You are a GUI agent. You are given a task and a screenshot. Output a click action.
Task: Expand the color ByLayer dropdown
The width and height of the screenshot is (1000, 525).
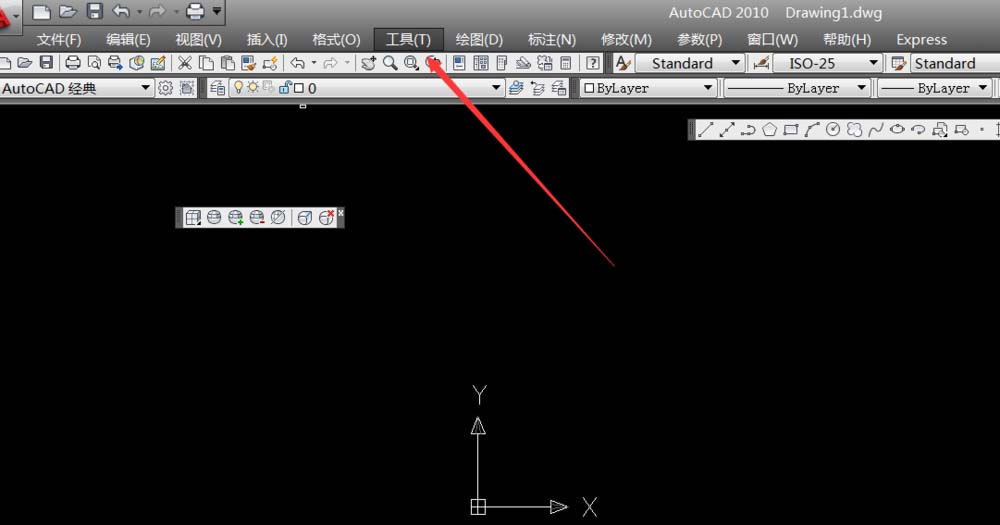coord(707,87)
